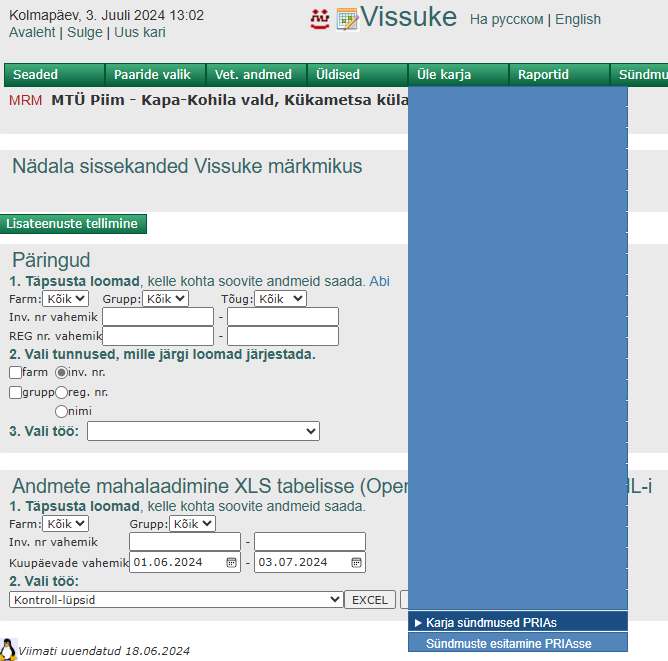Click the red cow logo icon

coord(320,19)
